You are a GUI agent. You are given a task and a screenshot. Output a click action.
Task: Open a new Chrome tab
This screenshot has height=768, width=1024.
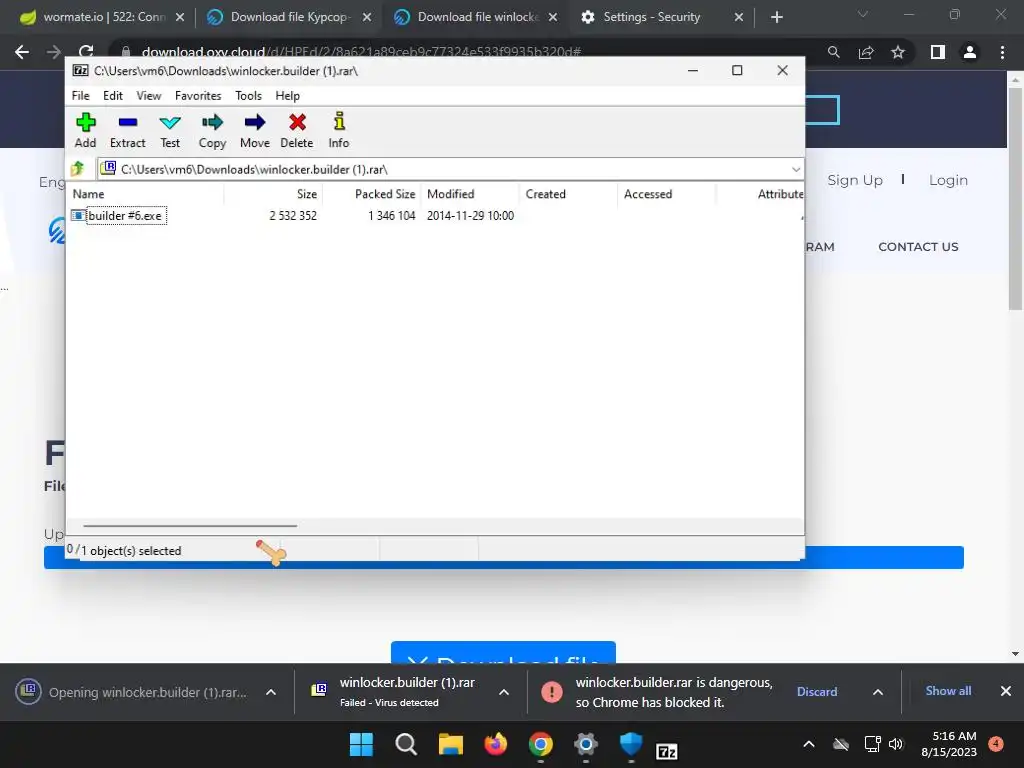tap(776, 17)
